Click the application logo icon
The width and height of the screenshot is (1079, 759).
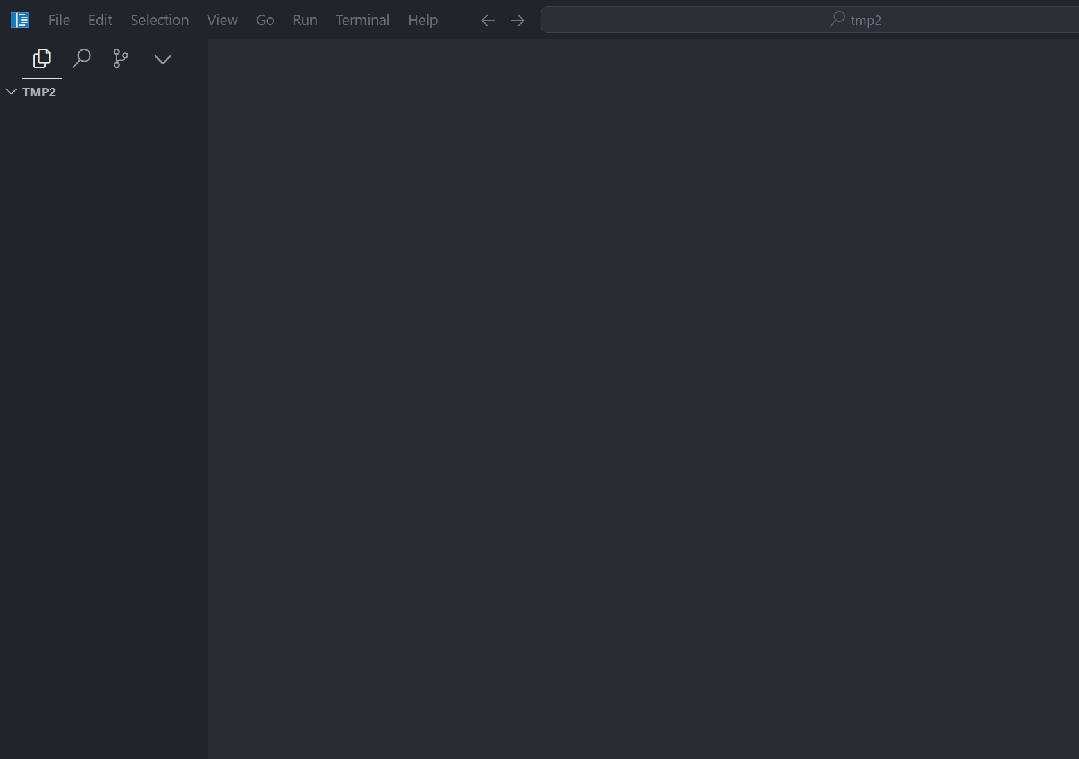[x=20, y=20]
